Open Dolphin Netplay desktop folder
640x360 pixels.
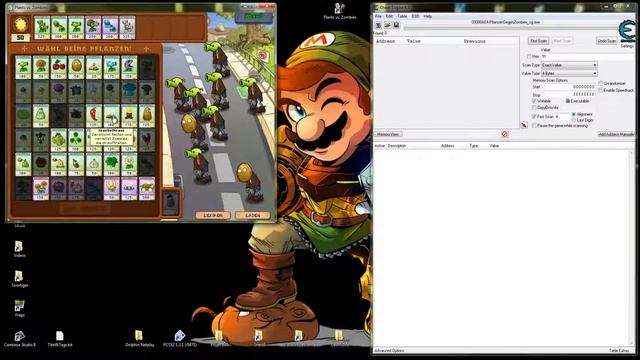[x=140, y=339]
